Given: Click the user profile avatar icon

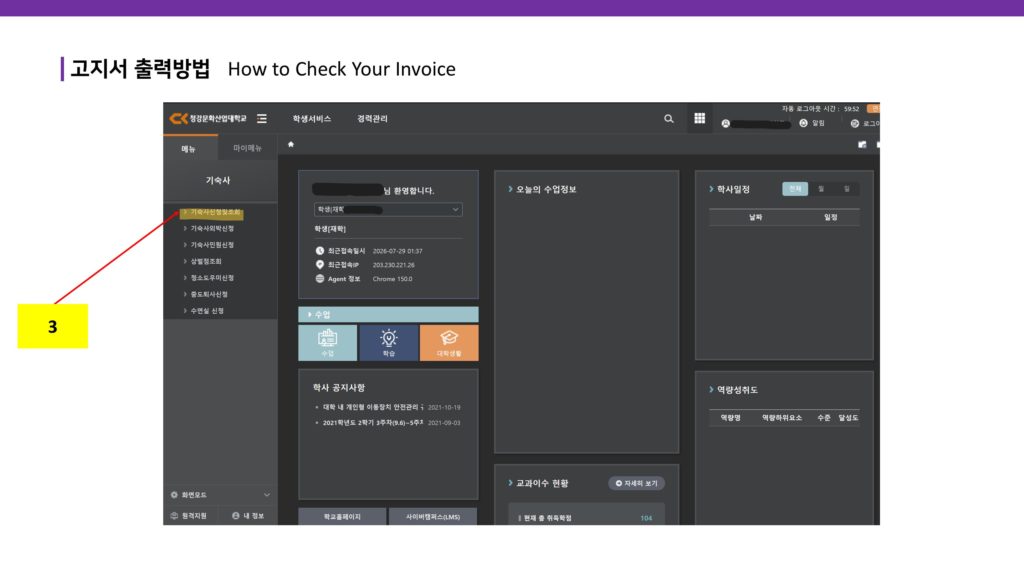Looking at the screenshot, I should 726,123.
